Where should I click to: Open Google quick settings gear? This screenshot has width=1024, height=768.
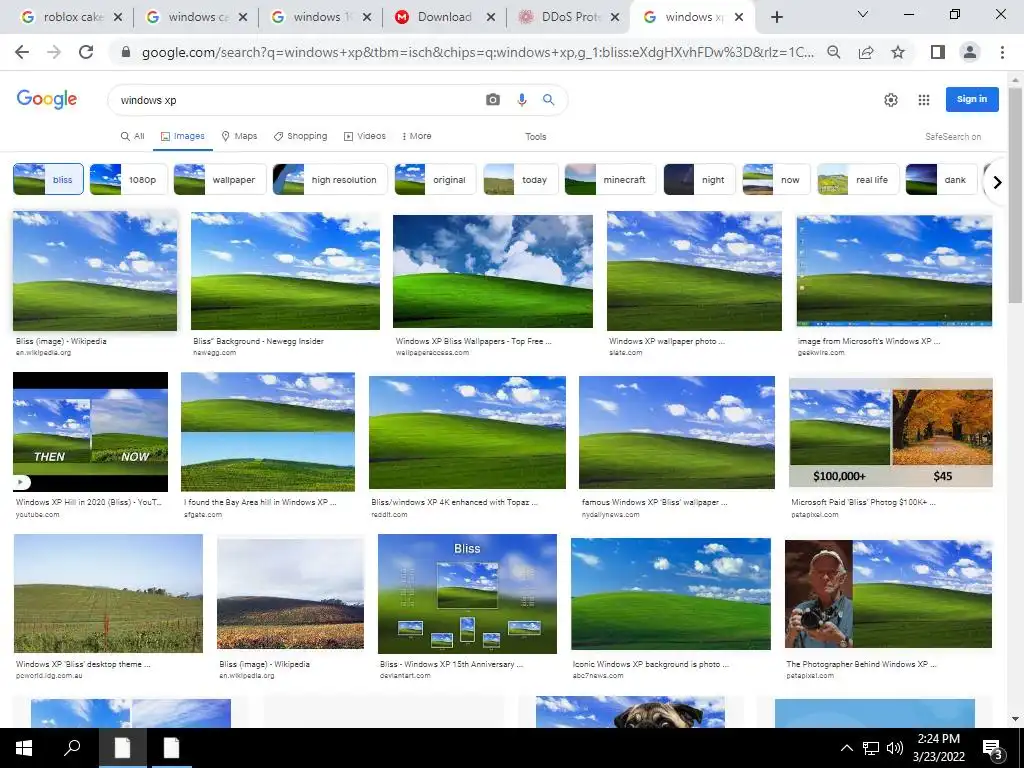(891, 100)
